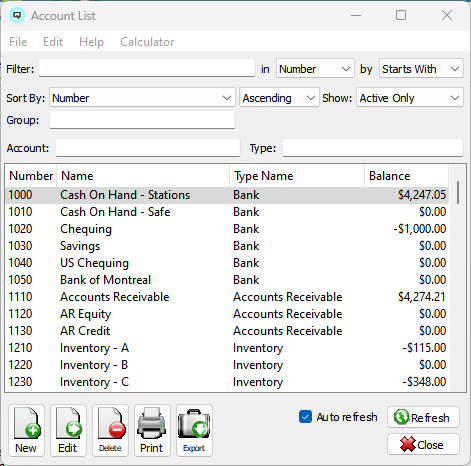Viewport: 471px width, 466px height.
Task: Change the Ascending sort order dropdown
Action: (279, 98)
